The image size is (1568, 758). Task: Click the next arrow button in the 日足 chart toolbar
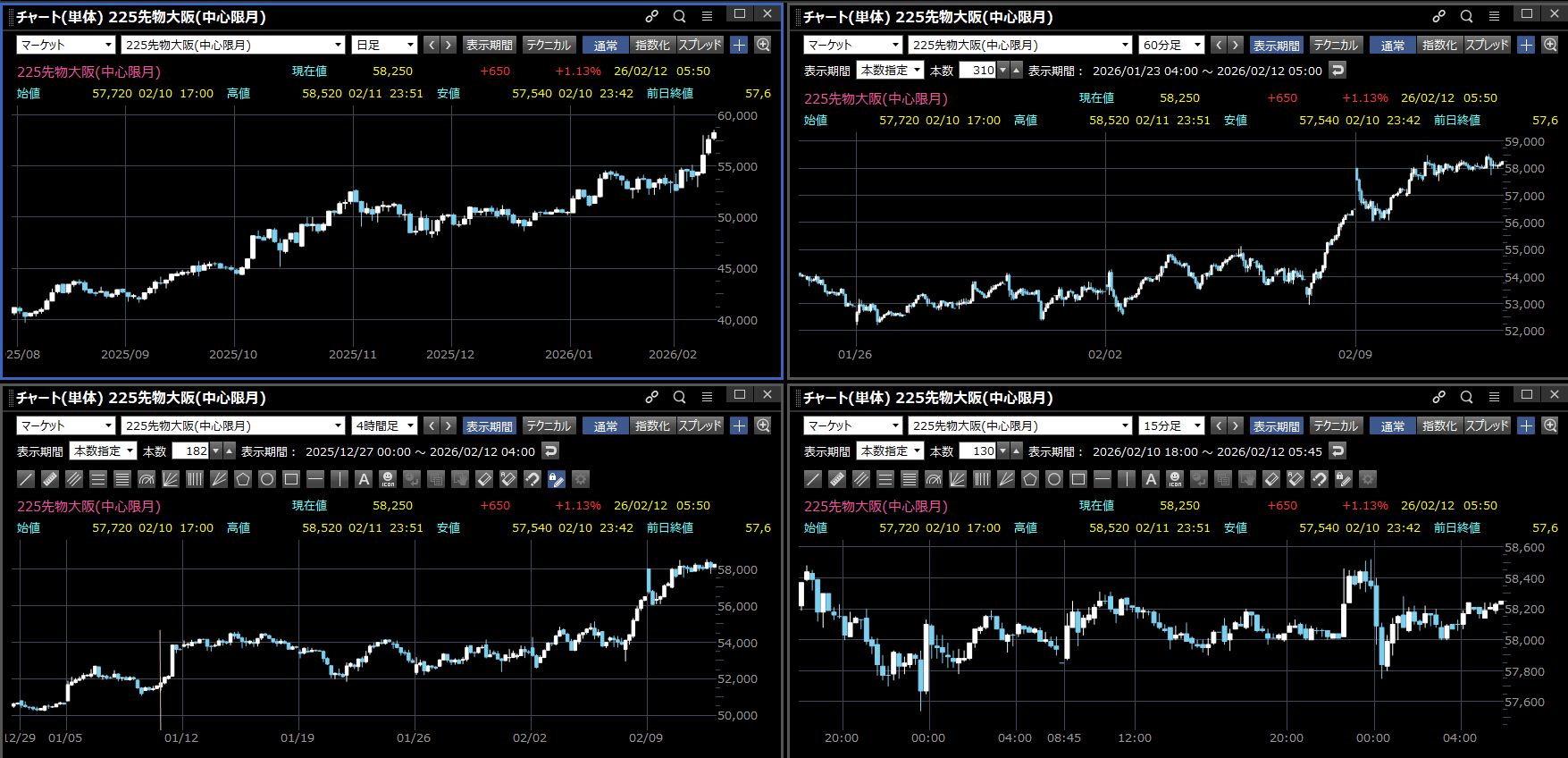(x=449, y=45)
